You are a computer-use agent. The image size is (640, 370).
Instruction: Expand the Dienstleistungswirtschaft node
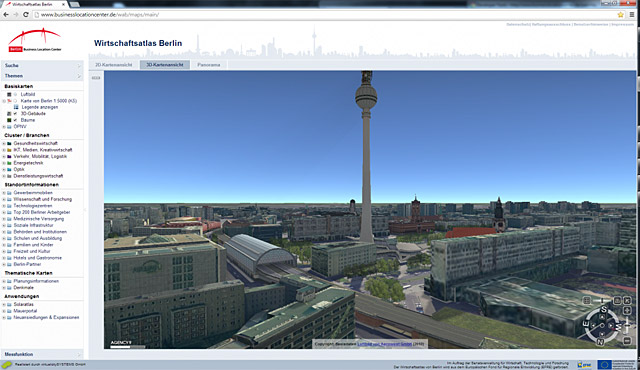4,176
